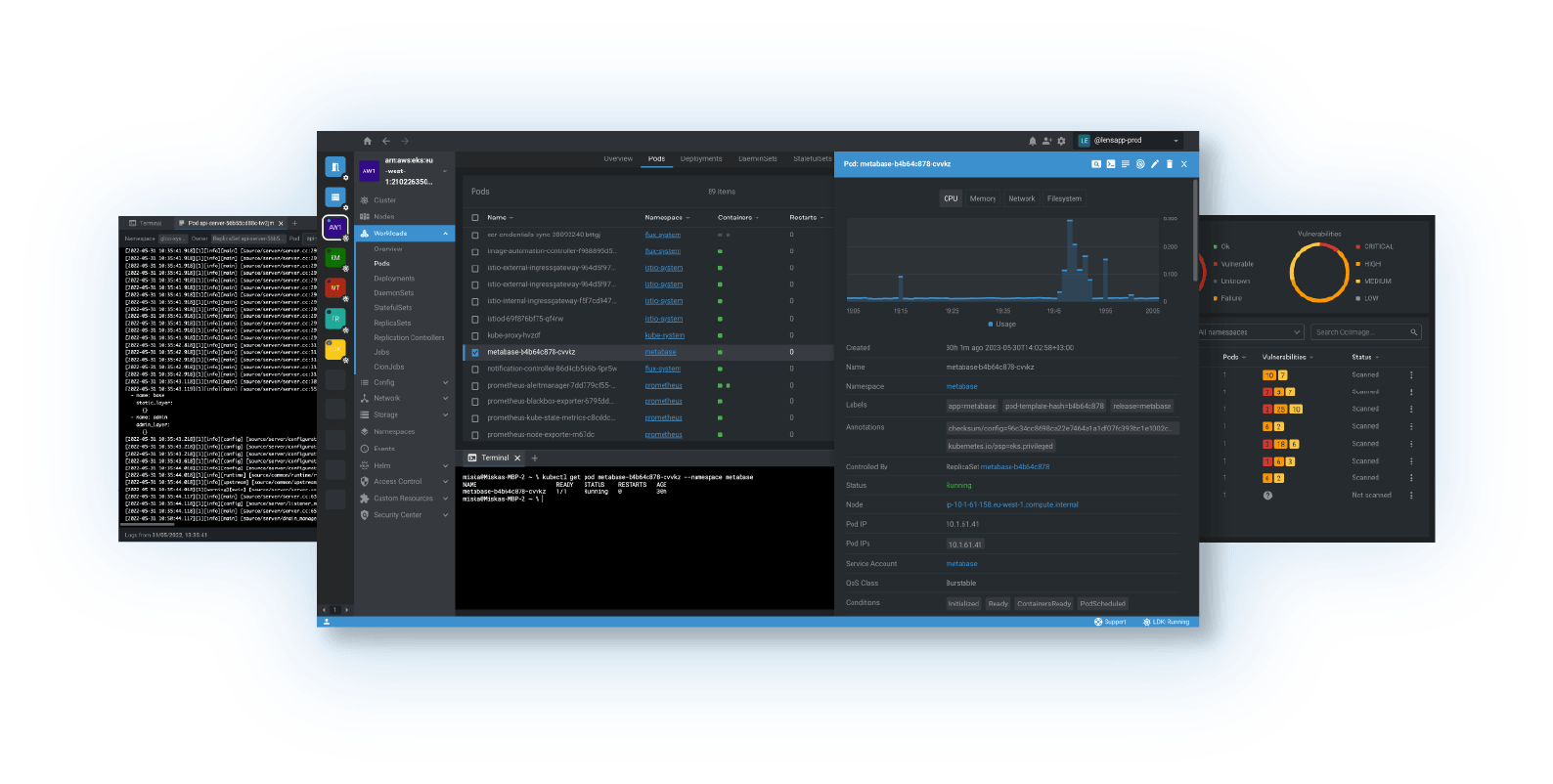Click the kube-system namespace link in pod list
This screenshot has height=784, width=1553.
click(x=665, y=335)
